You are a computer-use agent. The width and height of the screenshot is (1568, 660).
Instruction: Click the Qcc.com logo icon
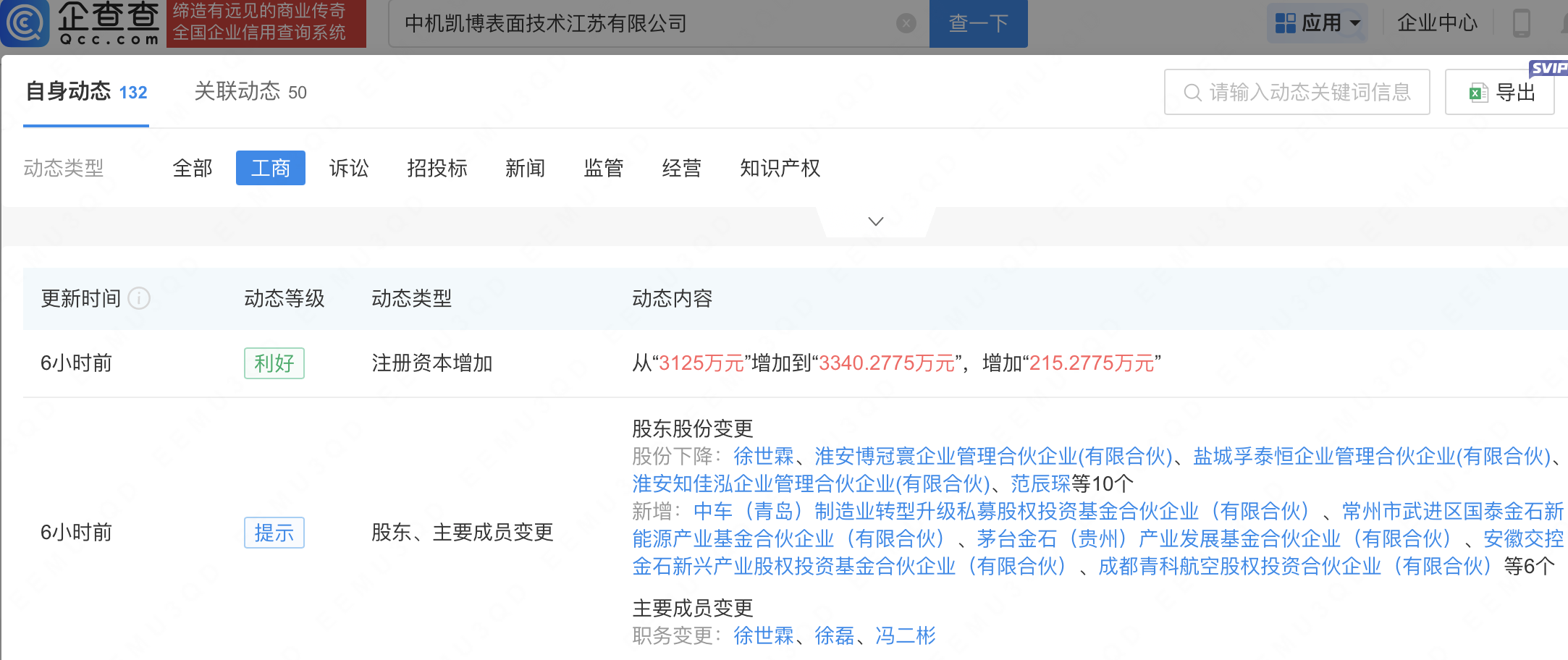26,23
